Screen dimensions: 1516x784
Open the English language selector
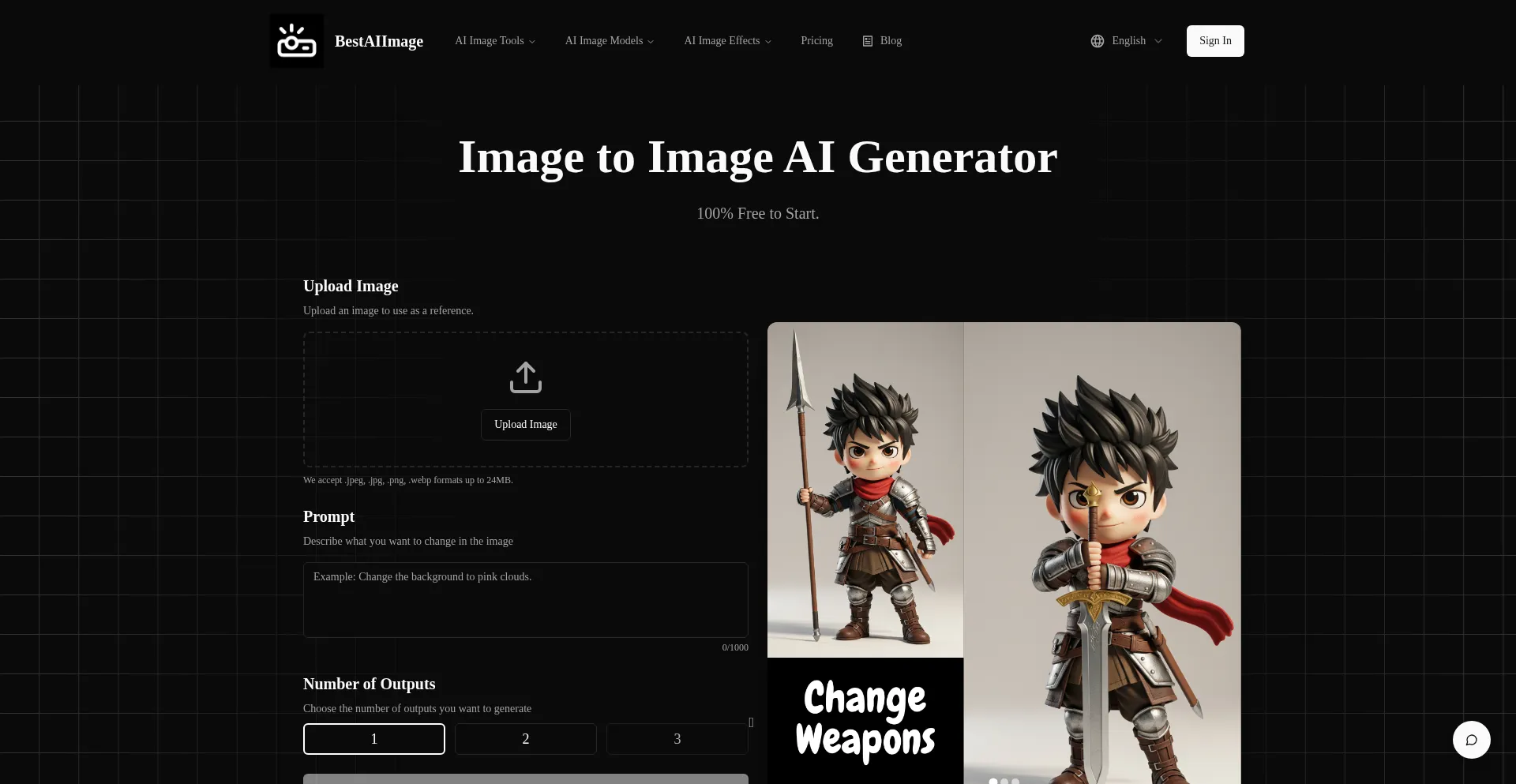[1128, 41]
